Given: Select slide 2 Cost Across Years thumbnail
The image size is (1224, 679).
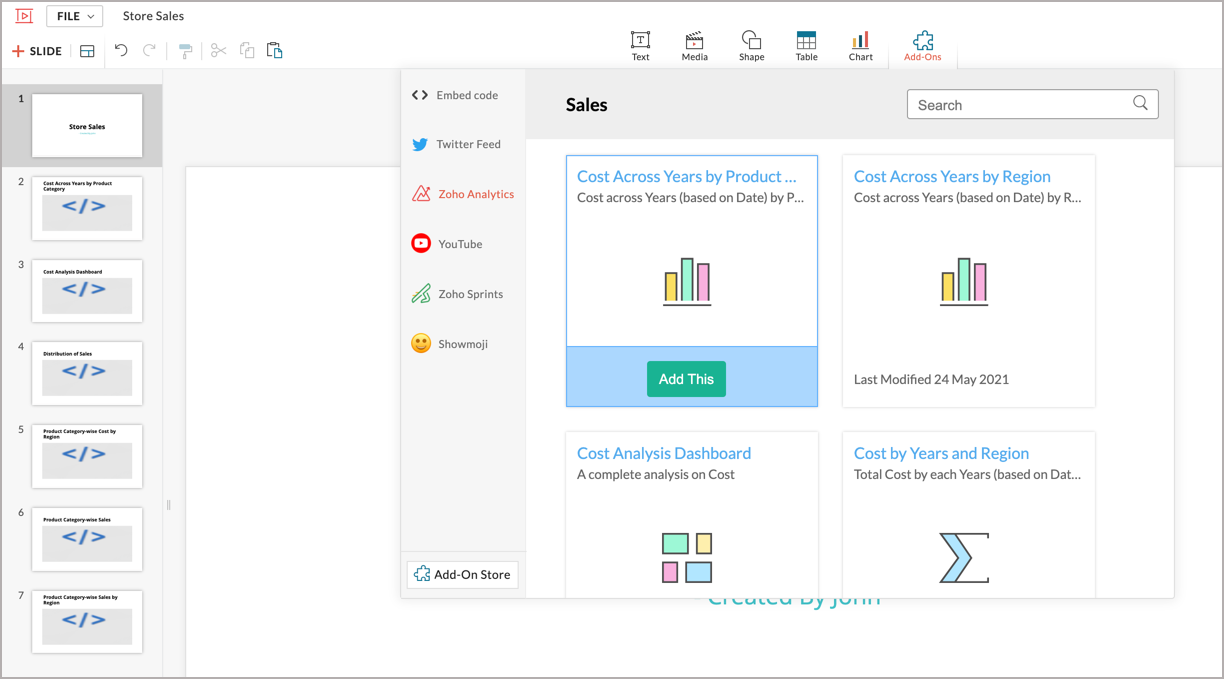Looking at the screenshot, I should pos(87,208).
